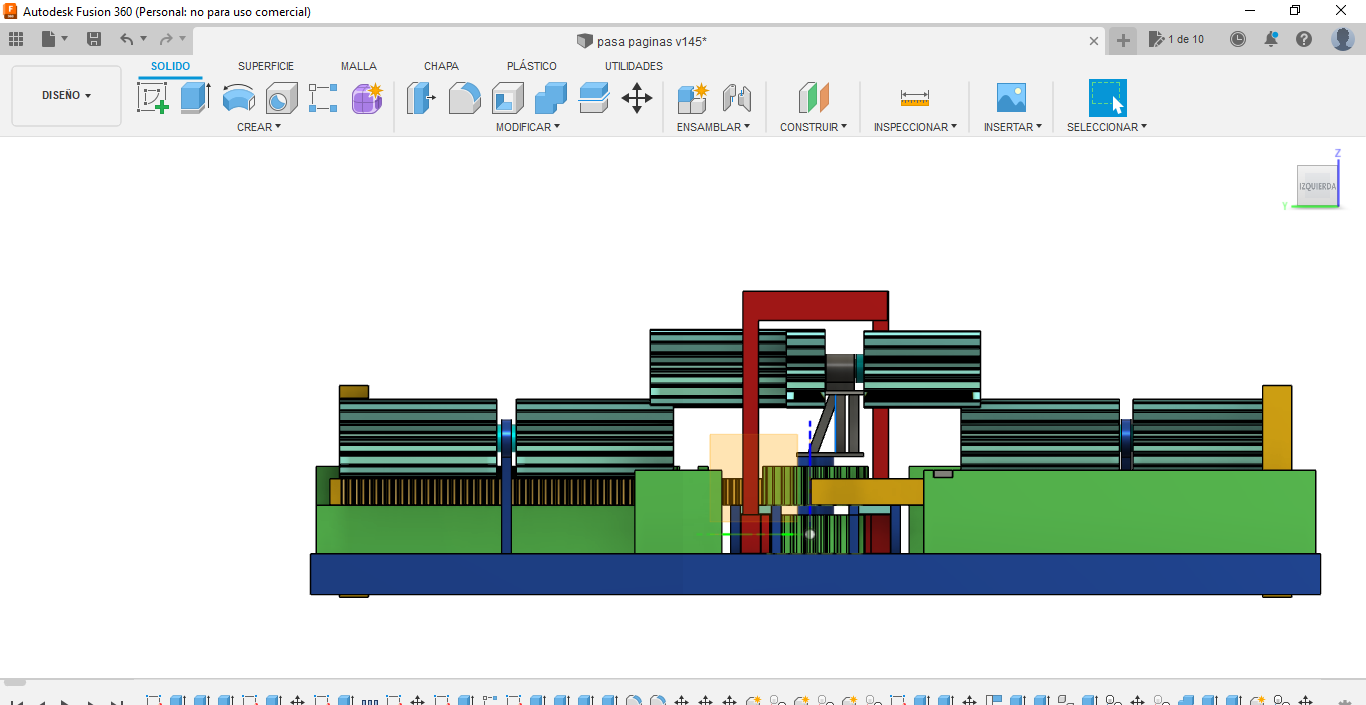1366x705 pixels.
Task: Click the Joint tool icon in Ensamblar
Action: [x=736, y=98]
